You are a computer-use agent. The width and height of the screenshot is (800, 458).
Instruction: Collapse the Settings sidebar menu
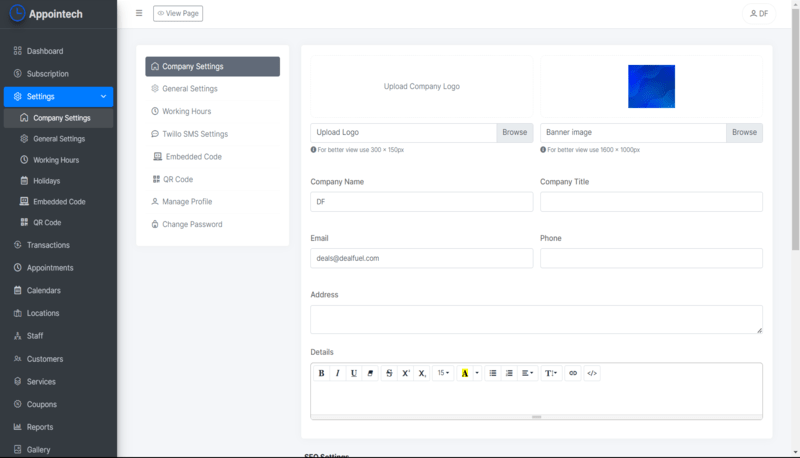click(x=58, y=96)
